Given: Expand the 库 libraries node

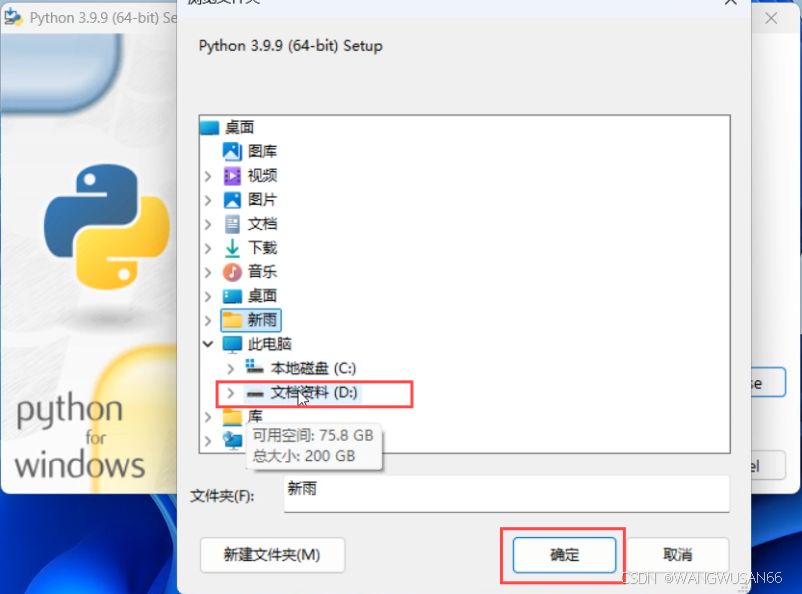Looking at the screenshot, I should (x=208, y=417).
